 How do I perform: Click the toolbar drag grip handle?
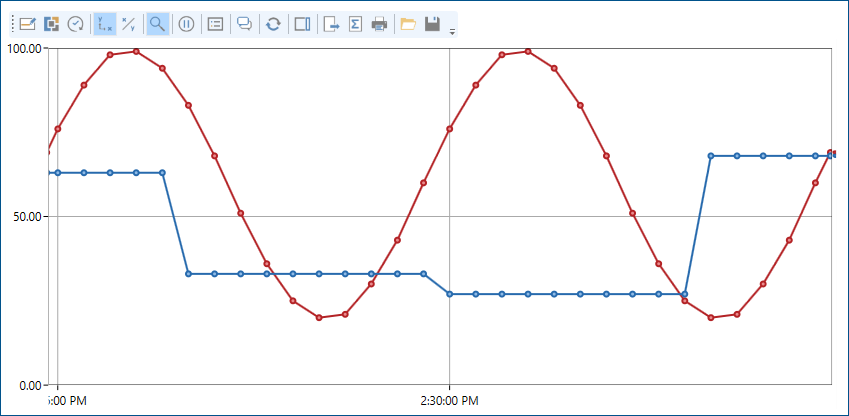13,24
